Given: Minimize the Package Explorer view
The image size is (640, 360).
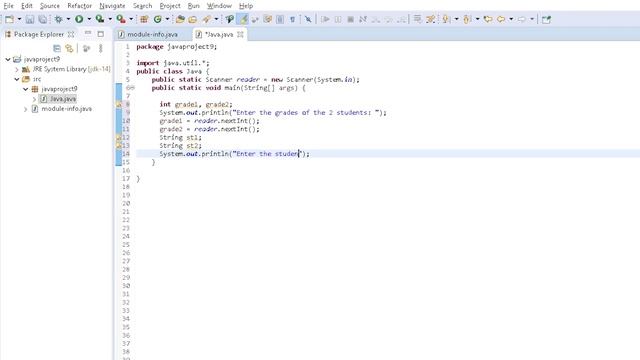Looking at the screenshot, I should pyautogui.click(x=88, y=33).
